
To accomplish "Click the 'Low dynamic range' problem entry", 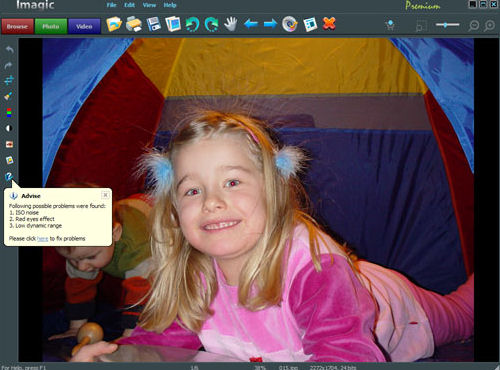I will click(x=35, y=226).
